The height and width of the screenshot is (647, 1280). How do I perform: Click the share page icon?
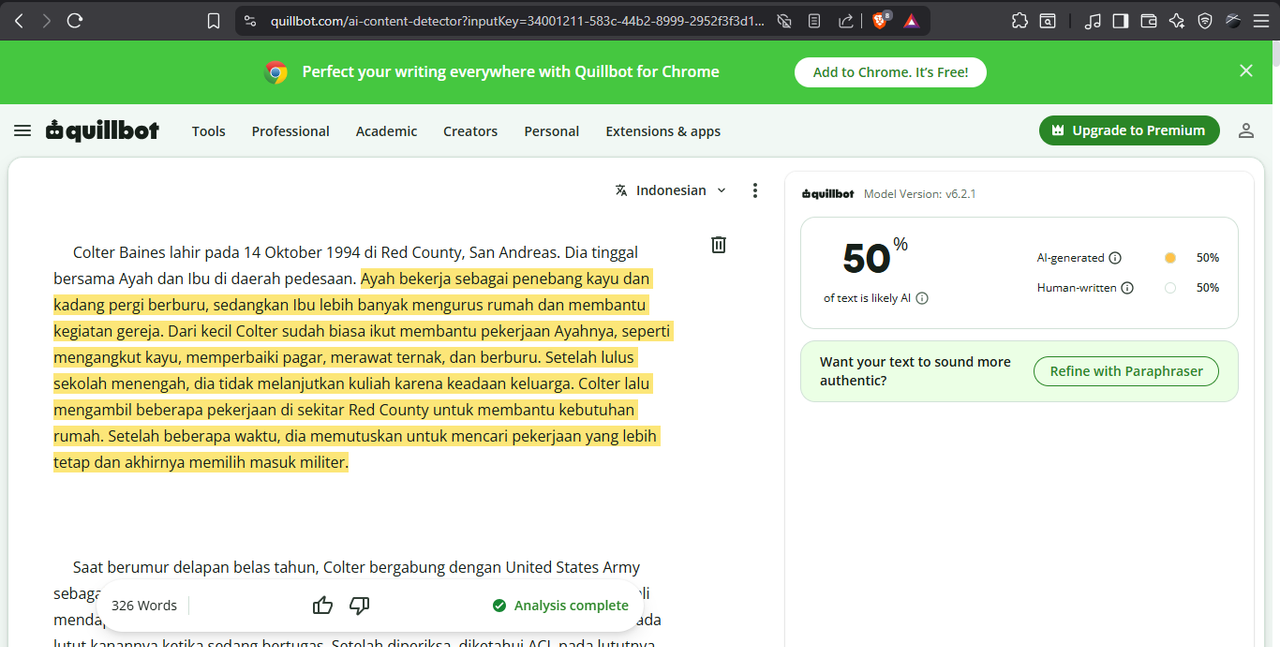[846, 20]
